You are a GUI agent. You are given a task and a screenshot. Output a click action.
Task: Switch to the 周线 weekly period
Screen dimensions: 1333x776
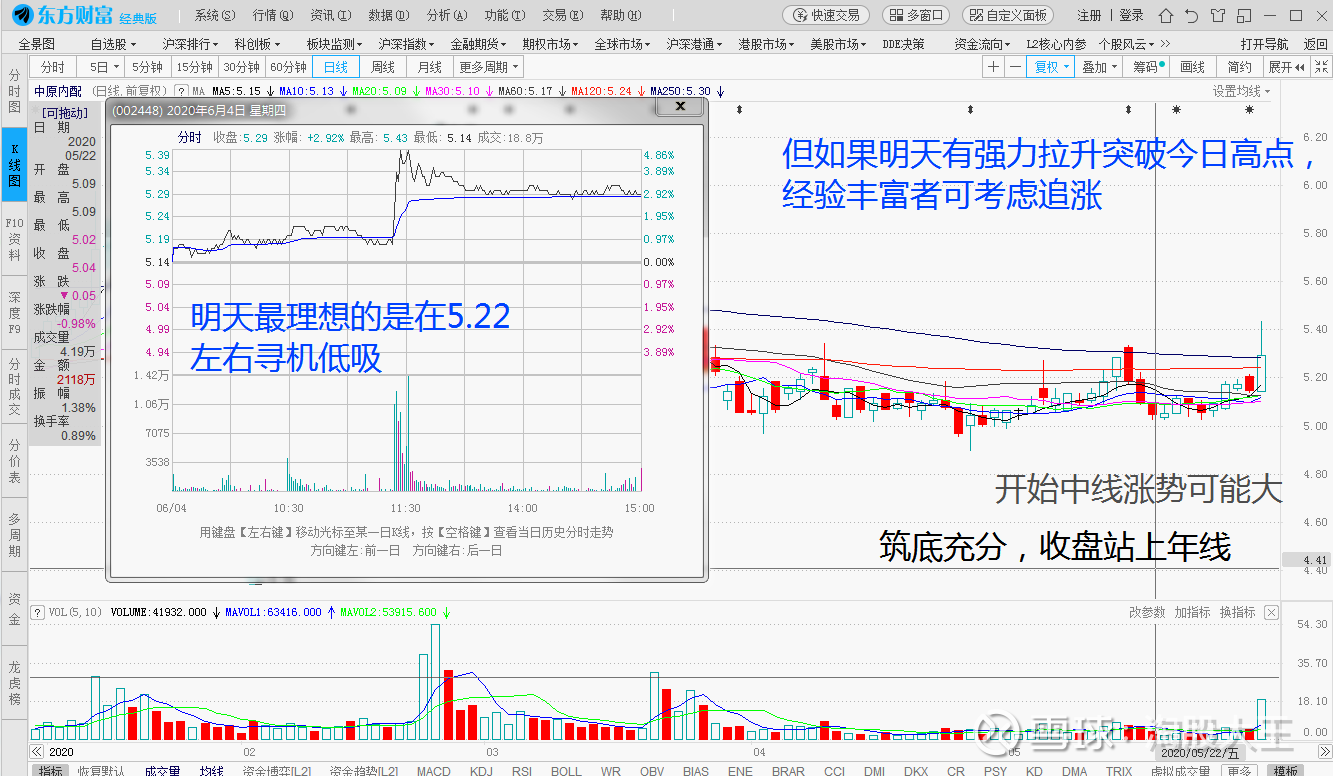[383, 67]
